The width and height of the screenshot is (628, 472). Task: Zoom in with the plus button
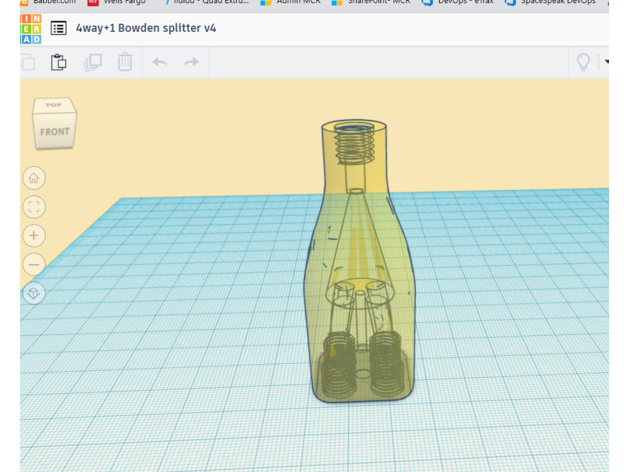coord(34,236)
